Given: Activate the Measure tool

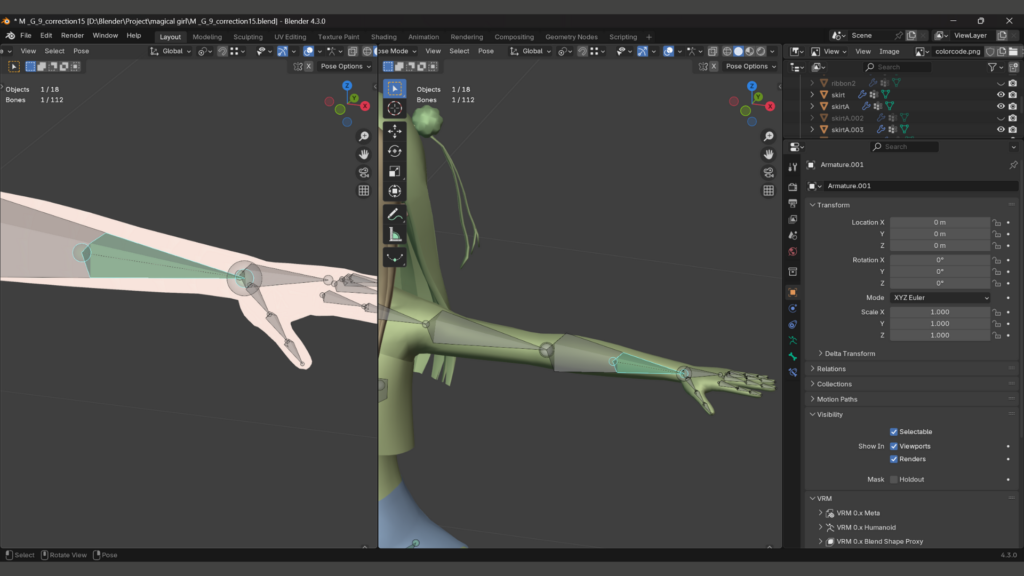Looking at the screenshot, I should click(395, 235).
